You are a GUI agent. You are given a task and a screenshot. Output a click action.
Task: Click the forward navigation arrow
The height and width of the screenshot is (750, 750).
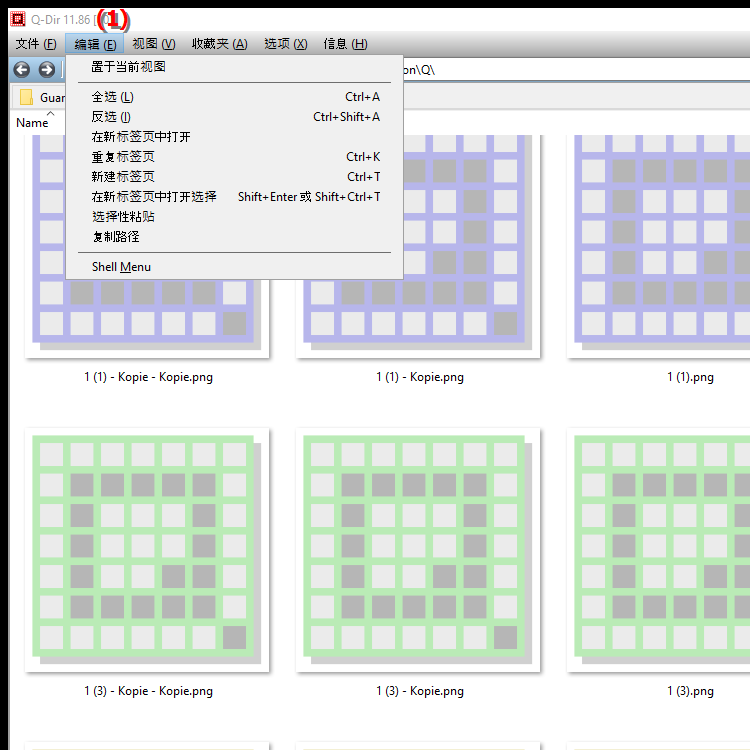pos(46,70)
